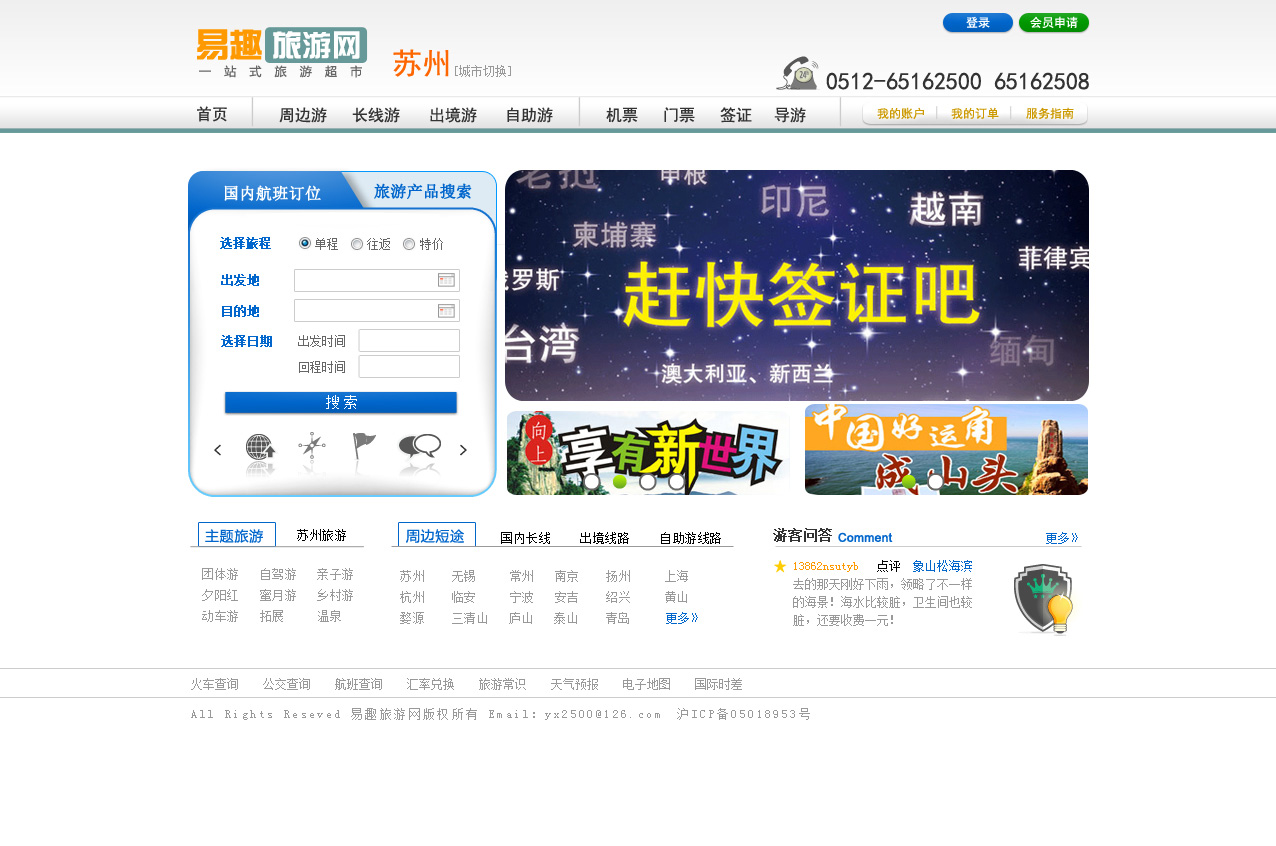This screenshot has height=846, width=1276.
Task: Click the 易趣旅游网 site logo
Action: point(282,52)
